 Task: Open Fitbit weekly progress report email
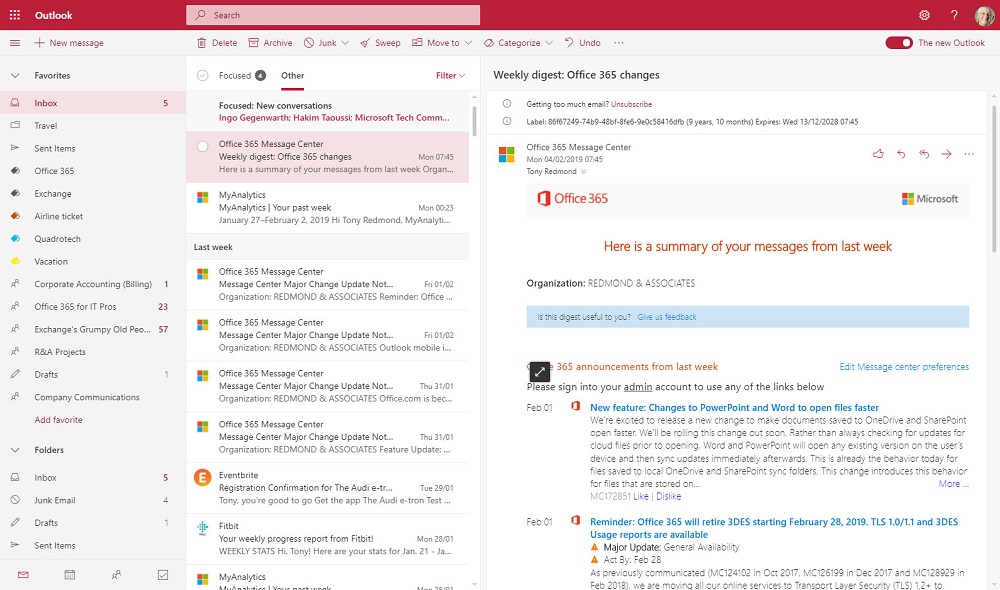coord(327,539)
